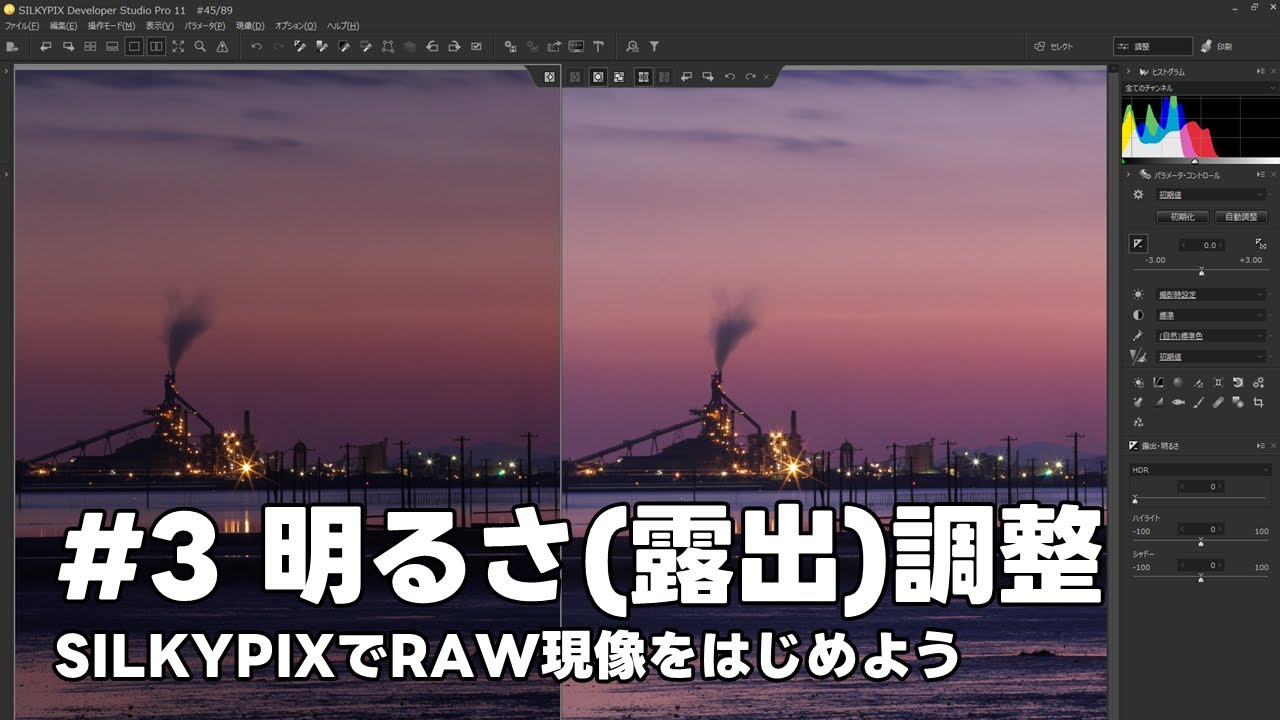This screenshot has height=720, width=1280.
Task: Open the rotation/perspective undo-arrow icon
Action: (x=1238, y=382)
